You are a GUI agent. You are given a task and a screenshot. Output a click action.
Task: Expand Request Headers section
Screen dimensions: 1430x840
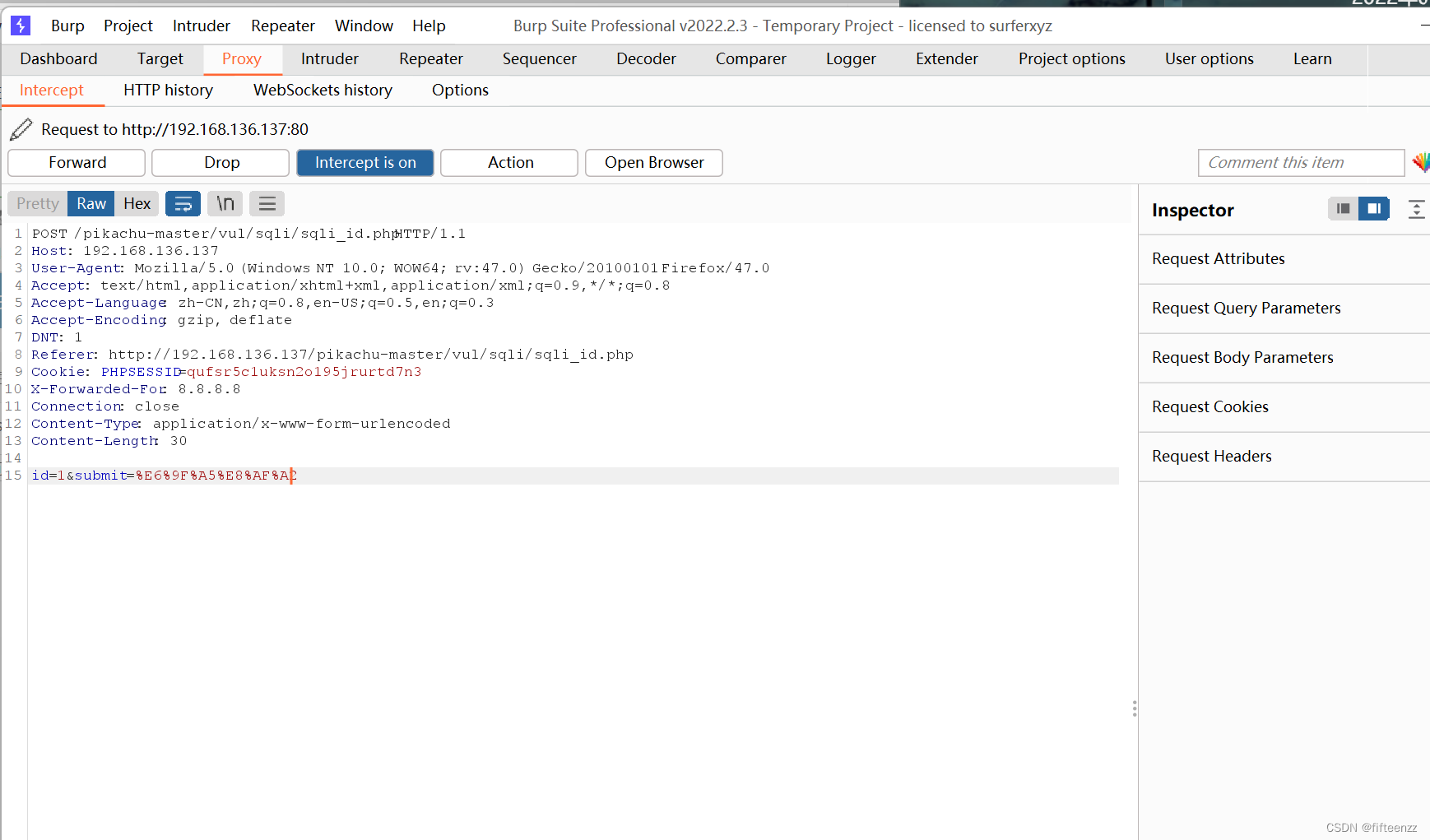coord(1284,457)
